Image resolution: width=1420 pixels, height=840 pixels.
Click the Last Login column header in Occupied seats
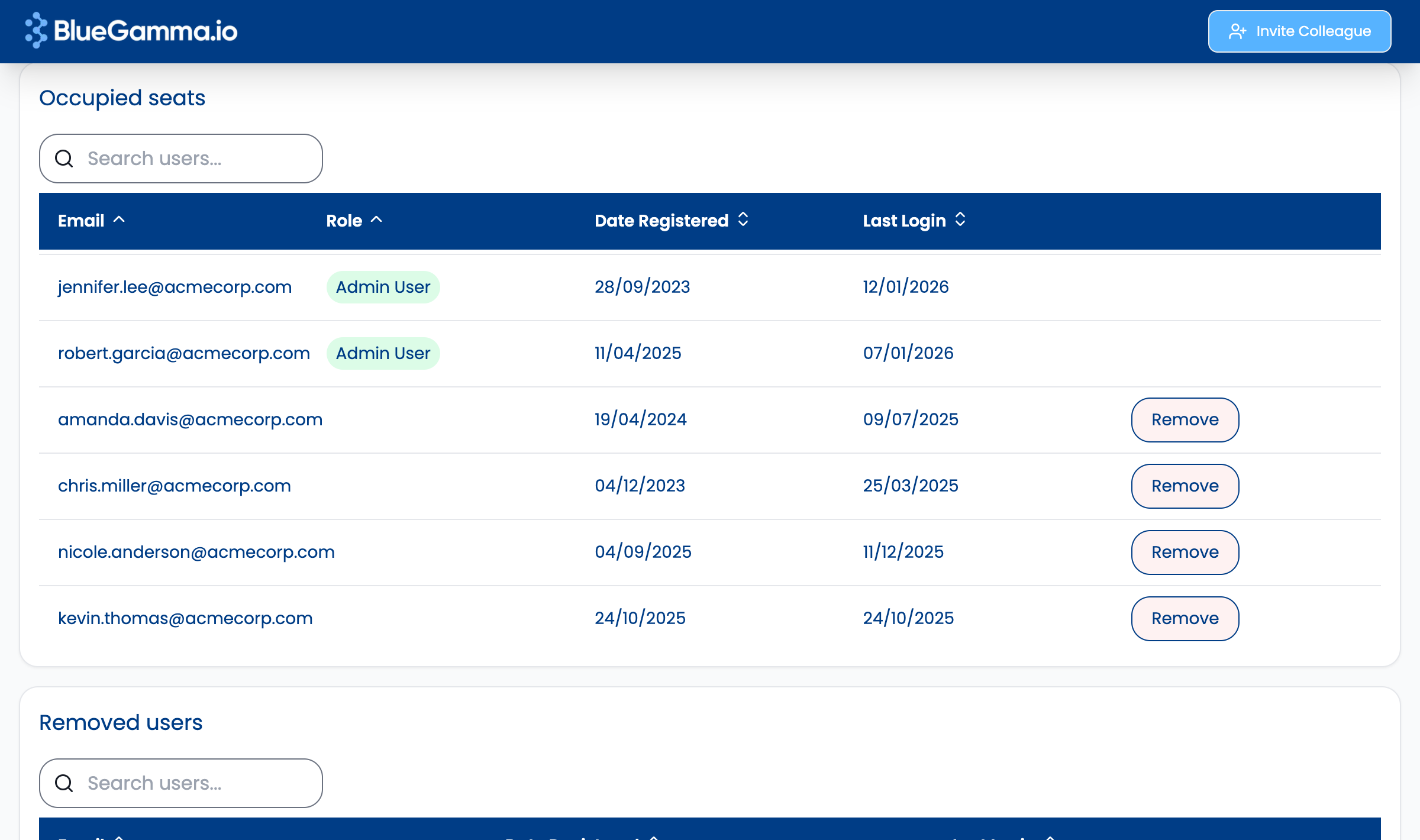[x=904, y=221]
